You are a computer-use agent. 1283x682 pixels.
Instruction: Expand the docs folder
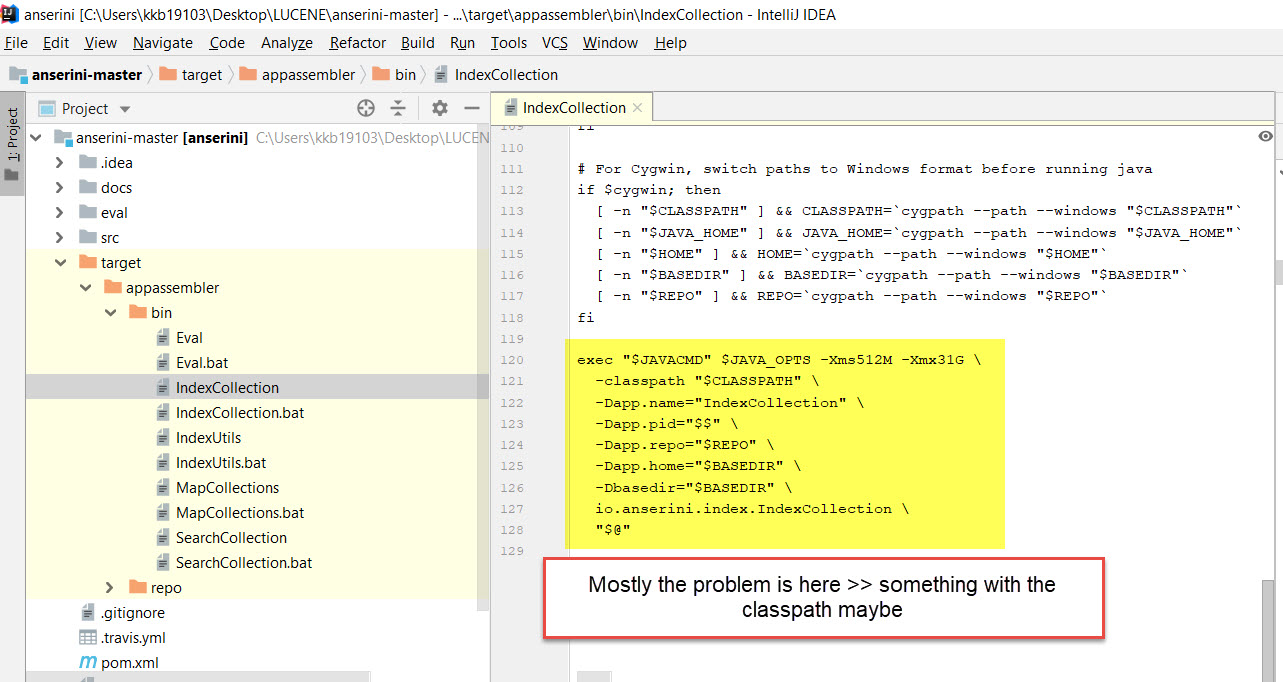(60, 188)
